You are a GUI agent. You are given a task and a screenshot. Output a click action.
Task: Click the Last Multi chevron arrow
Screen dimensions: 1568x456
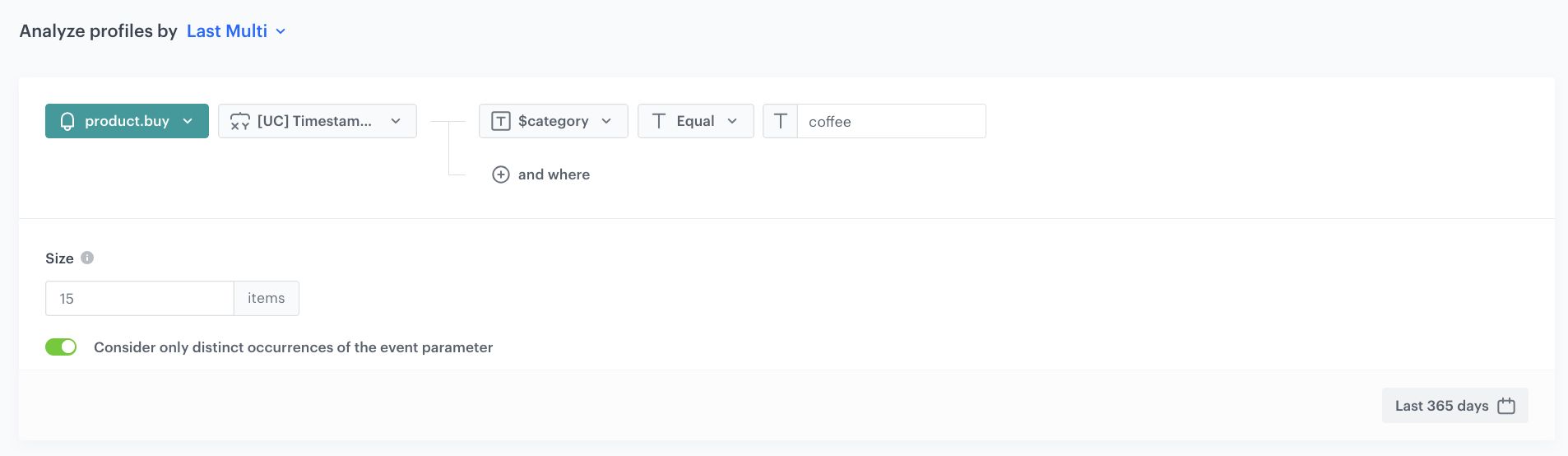pos(281,31)
